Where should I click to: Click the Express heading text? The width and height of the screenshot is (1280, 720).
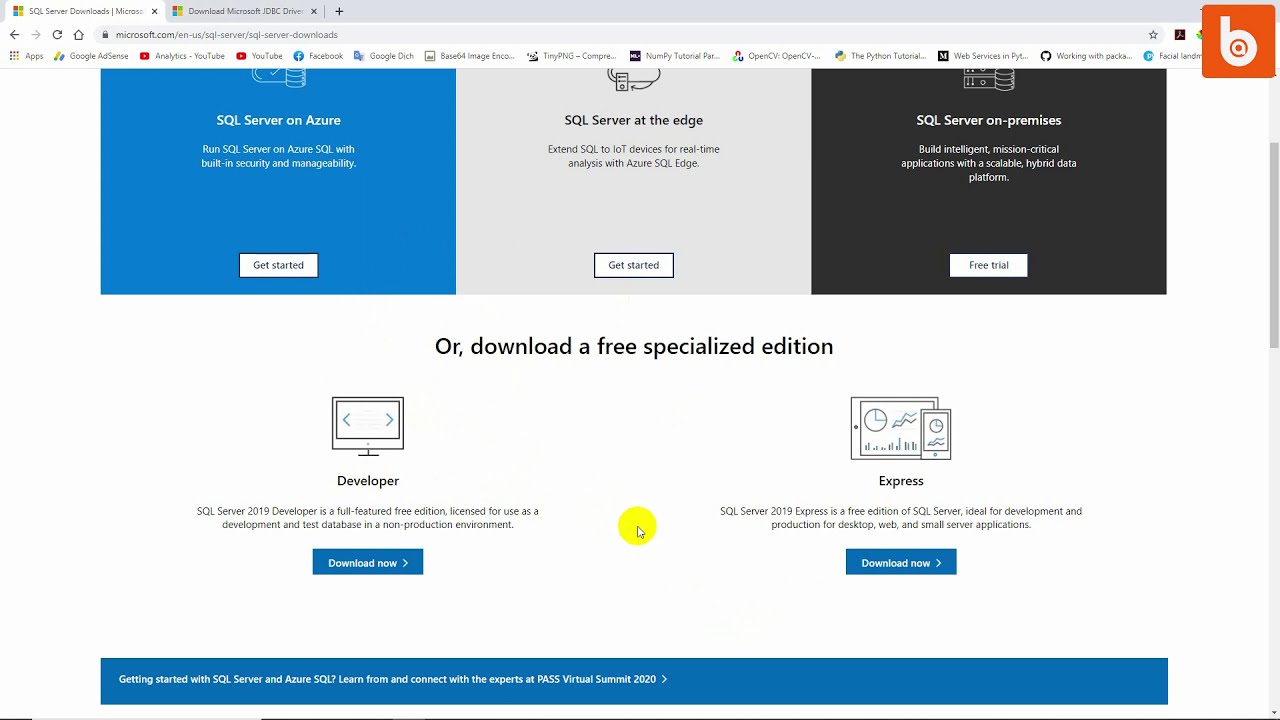(901, 481)
